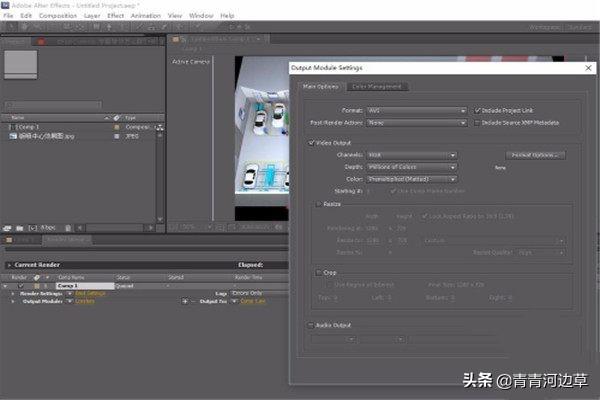
Task: Open the project color depth bpc setting
Action: coord(48,228)
